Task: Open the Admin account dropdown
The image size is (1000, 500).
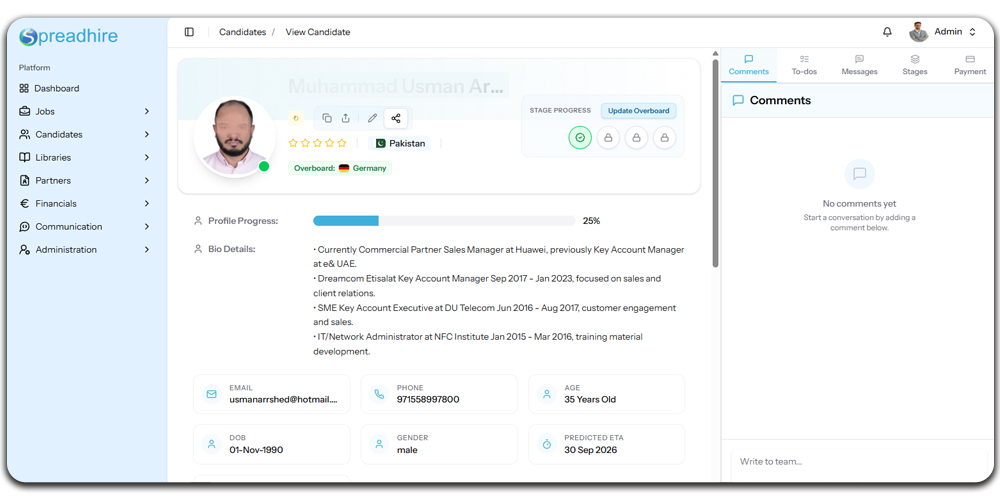Action: [942, 32]
